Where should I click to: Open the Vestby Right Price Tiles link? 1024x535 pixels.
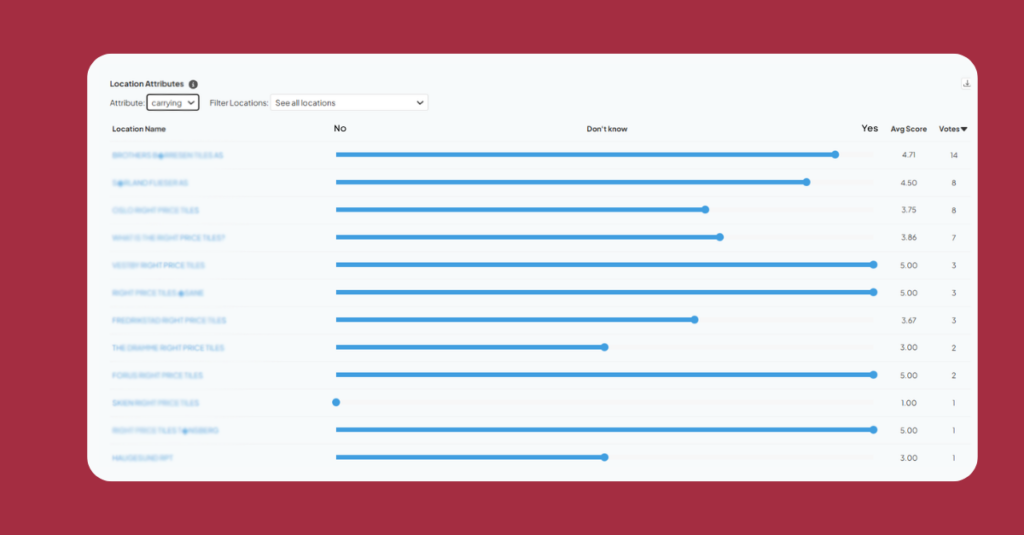point(159,265)
